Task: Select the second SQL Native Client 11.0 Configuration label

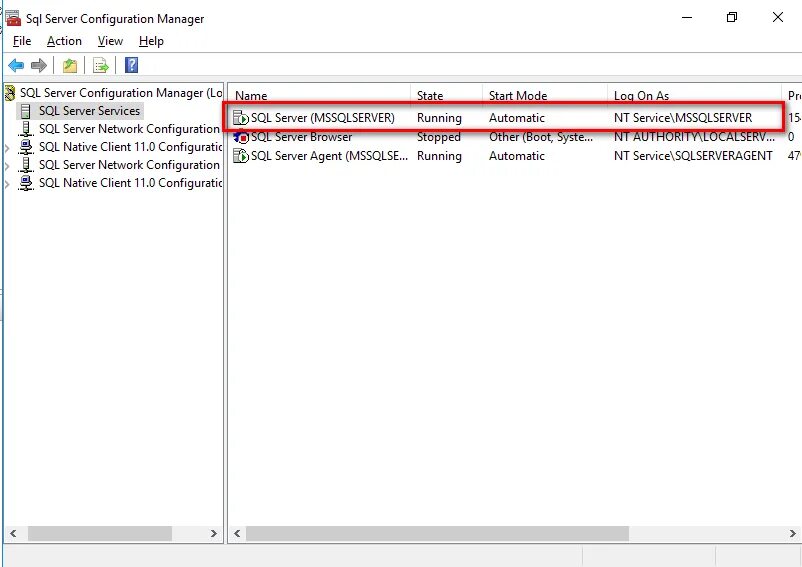Action: (x=130, y=183)
